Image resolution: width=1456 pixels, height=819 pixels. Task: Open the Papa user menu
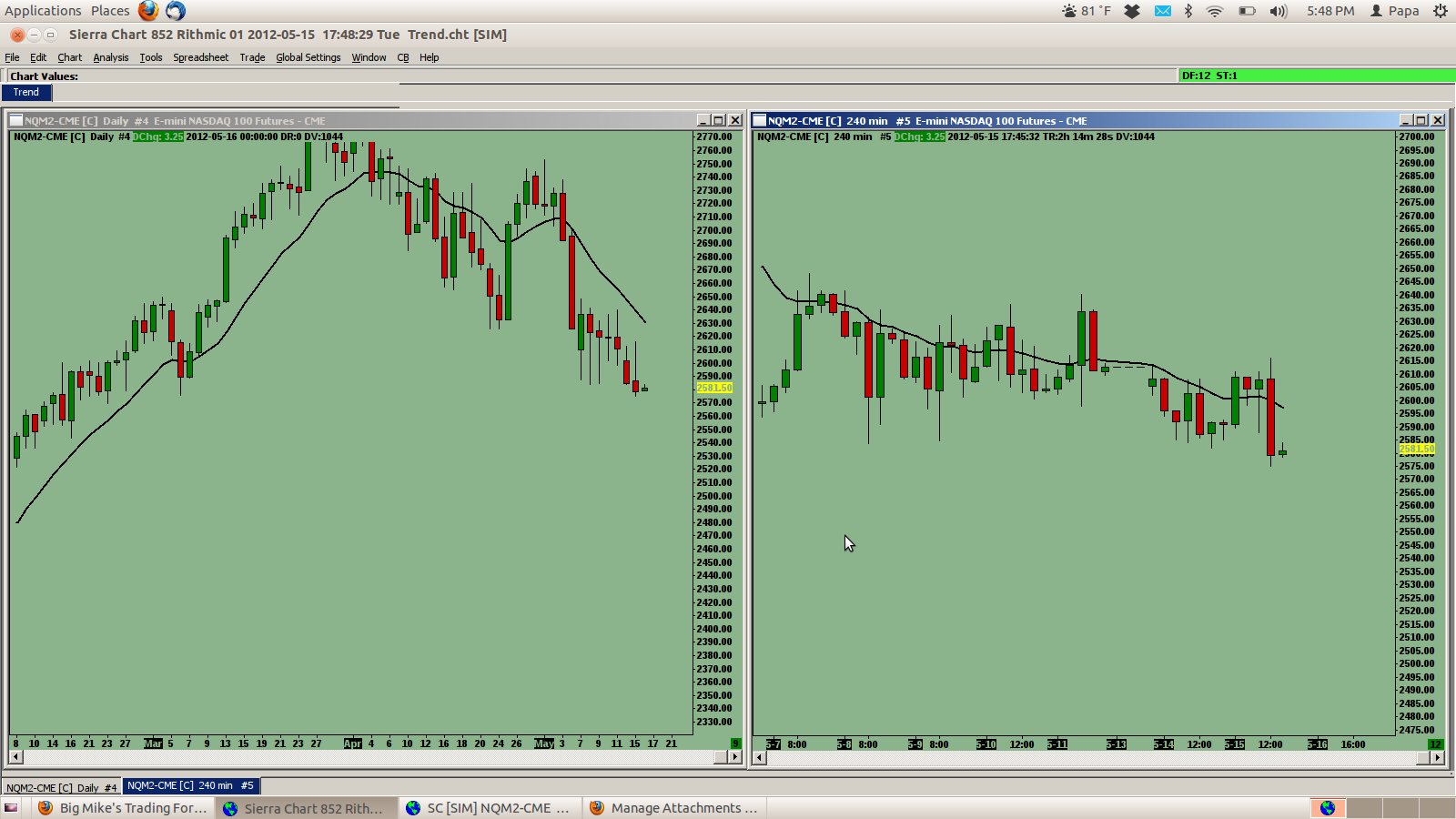(1395, 11)
